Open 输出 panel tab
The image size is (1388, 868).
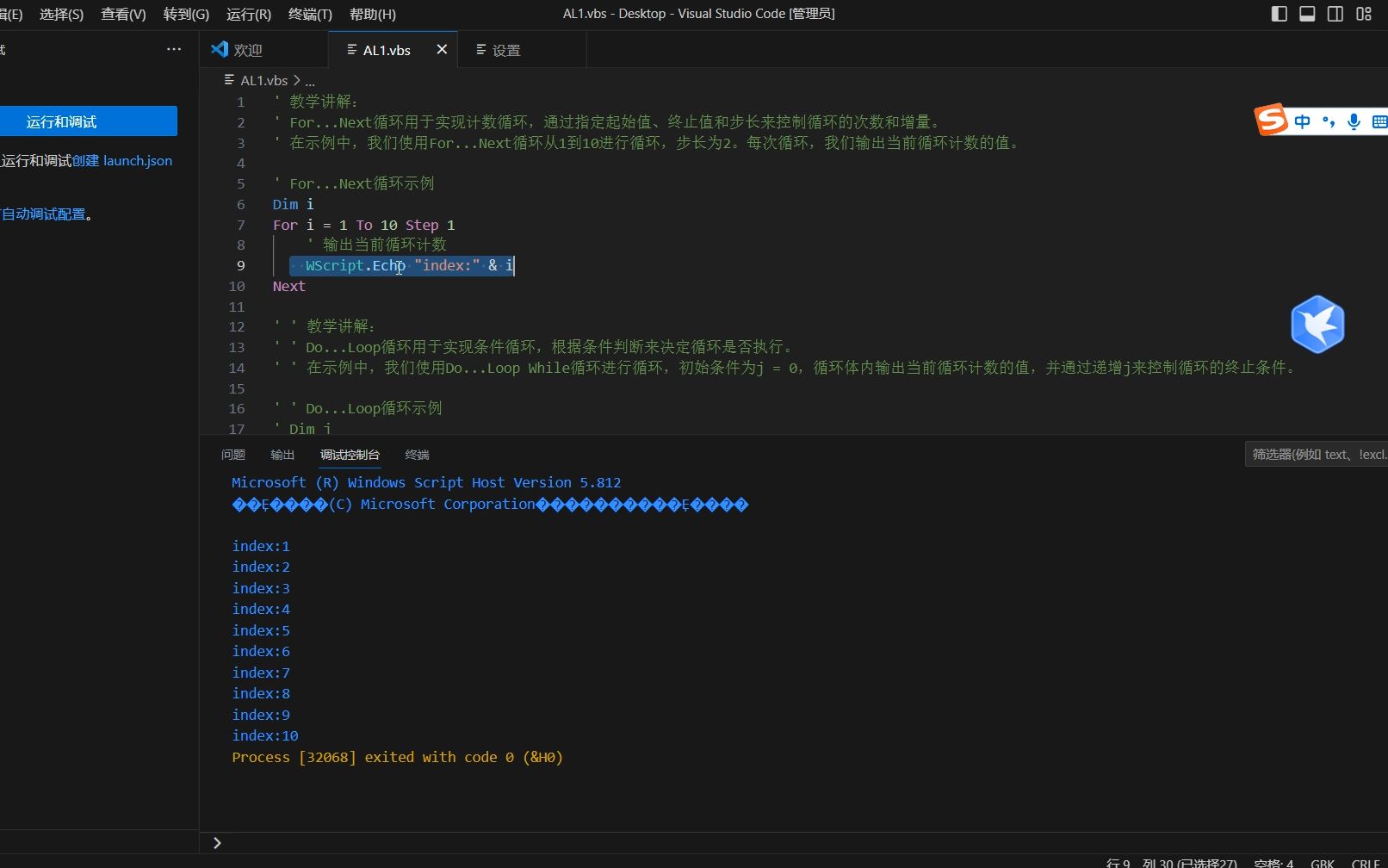tap(282, 455)
